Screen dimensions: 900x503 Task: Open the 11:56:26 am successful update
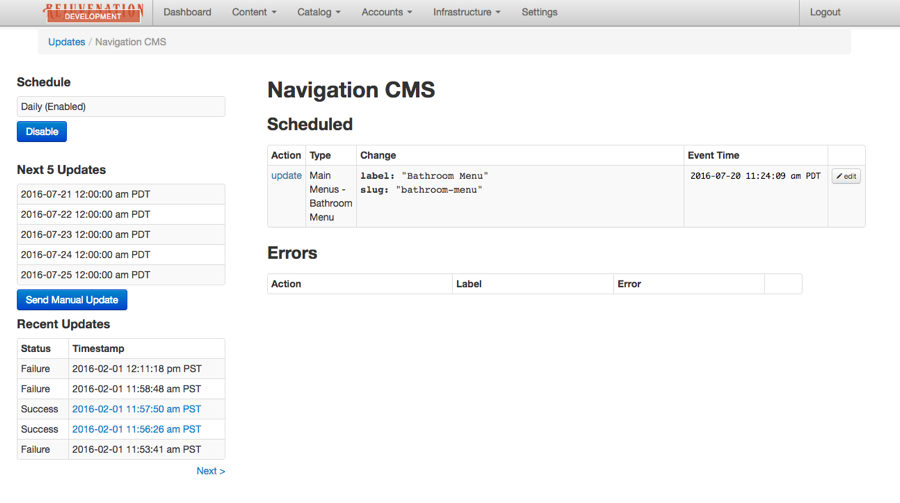tap(137, 430)
